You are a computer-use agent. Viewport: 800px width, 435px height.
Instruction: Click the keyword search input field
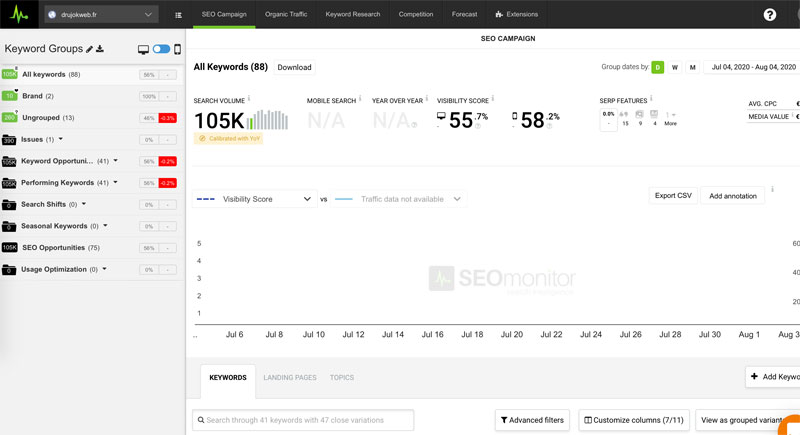point(303,420)
